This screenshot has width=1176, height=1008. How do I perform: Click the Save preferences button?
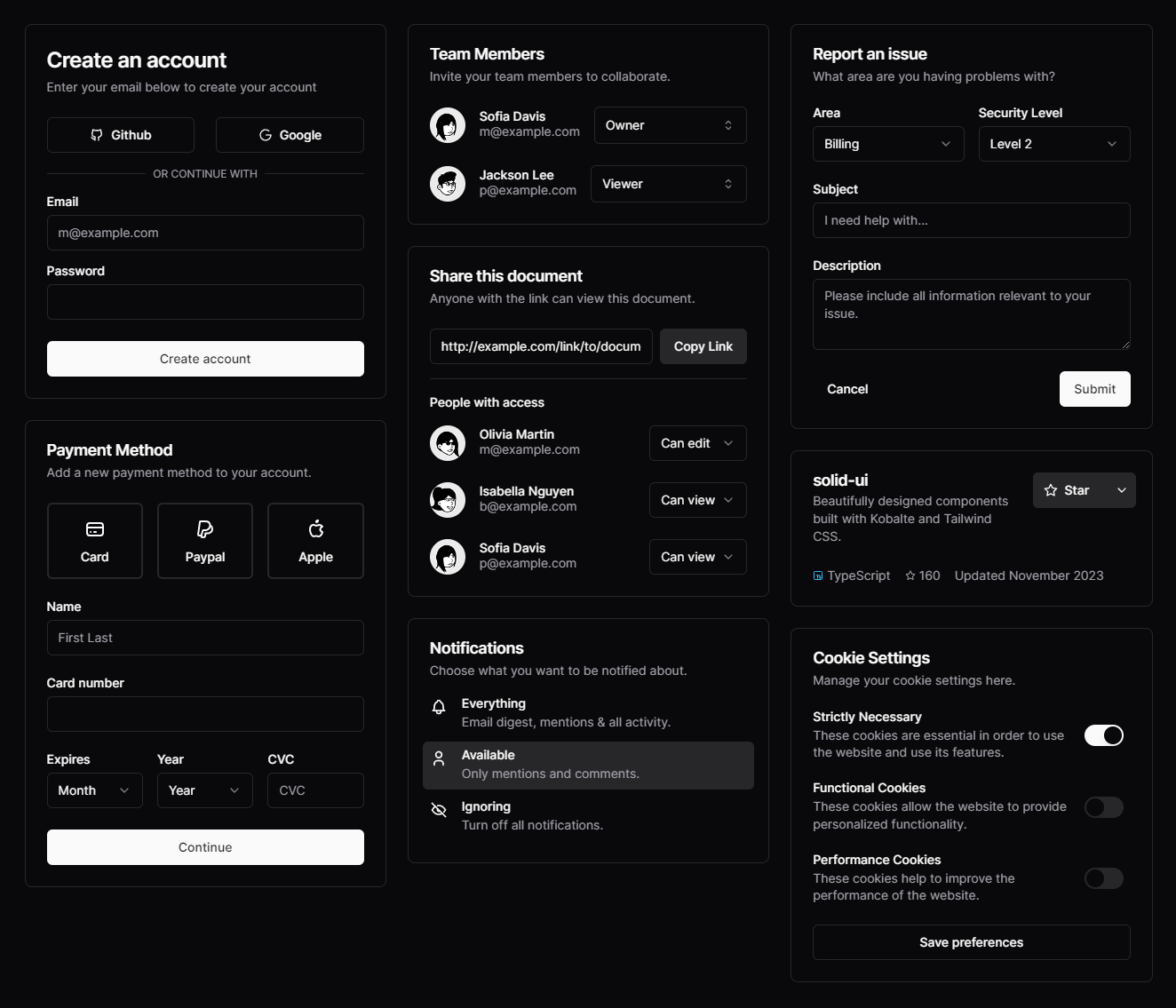pos(971,942)
